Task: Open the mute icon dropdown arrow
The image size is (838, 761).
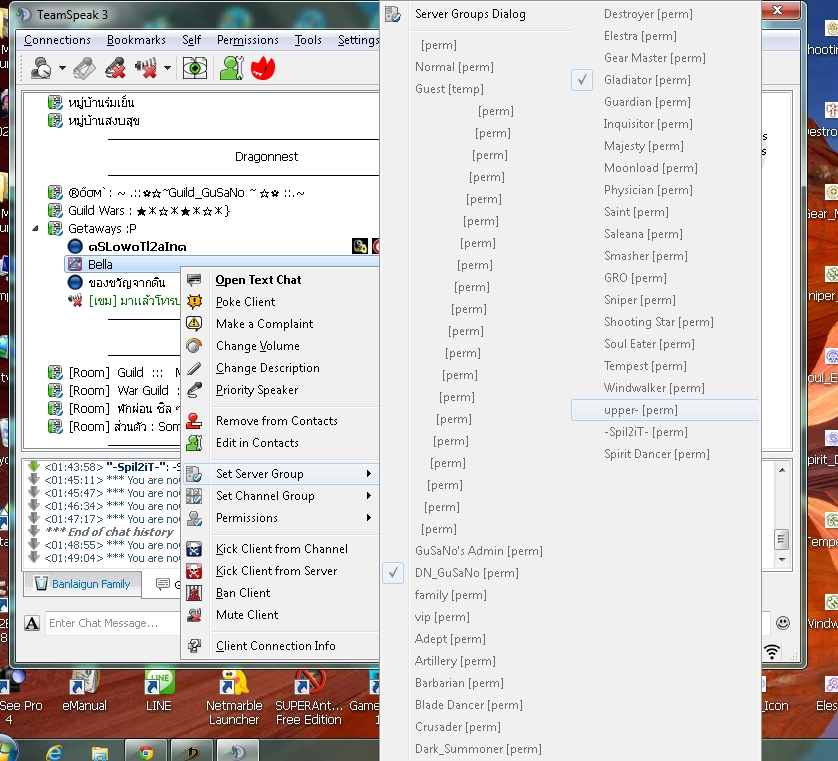Action: tap(167, 68)
